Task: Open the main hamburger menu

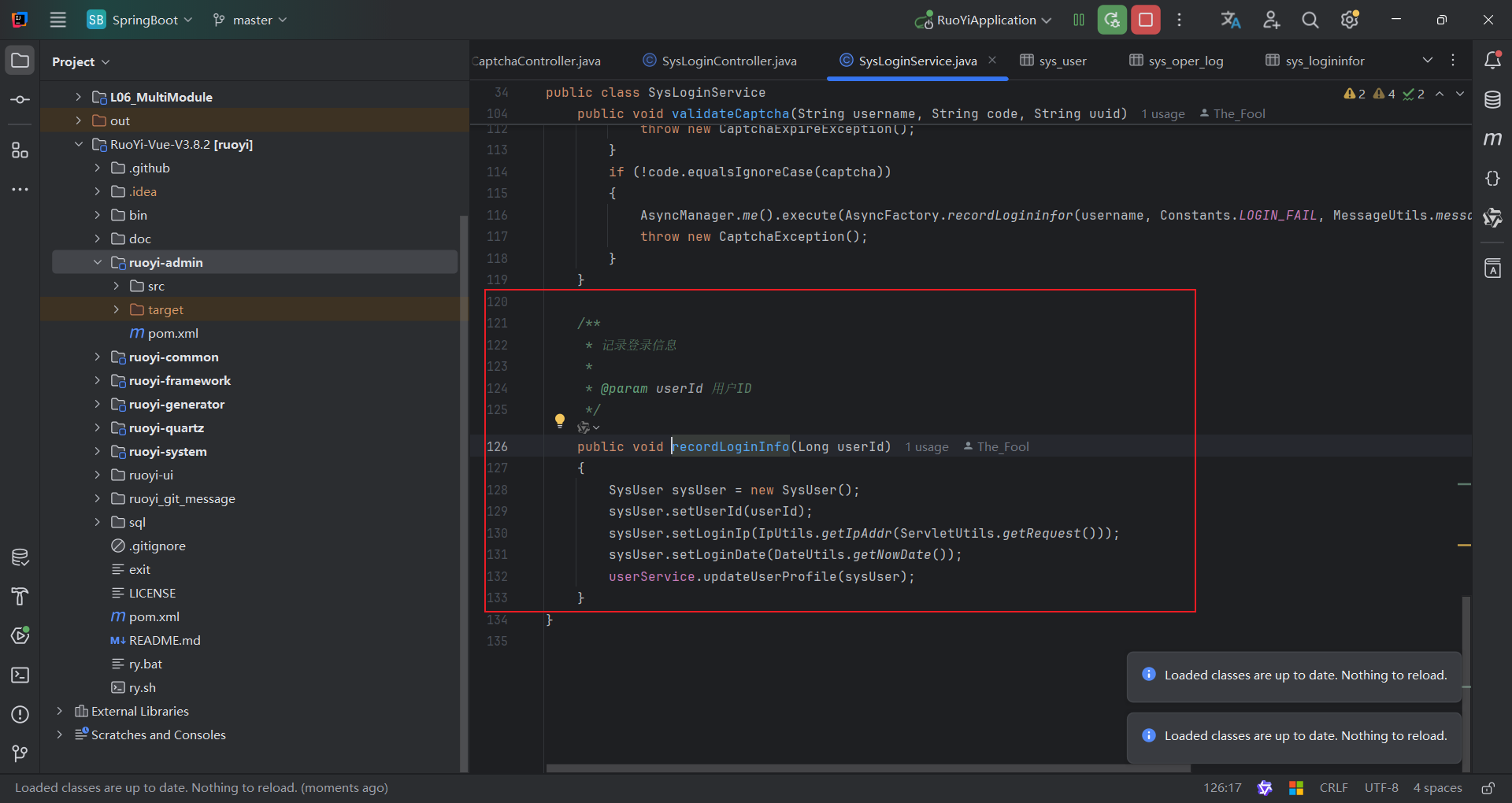Action: [58, 20]
